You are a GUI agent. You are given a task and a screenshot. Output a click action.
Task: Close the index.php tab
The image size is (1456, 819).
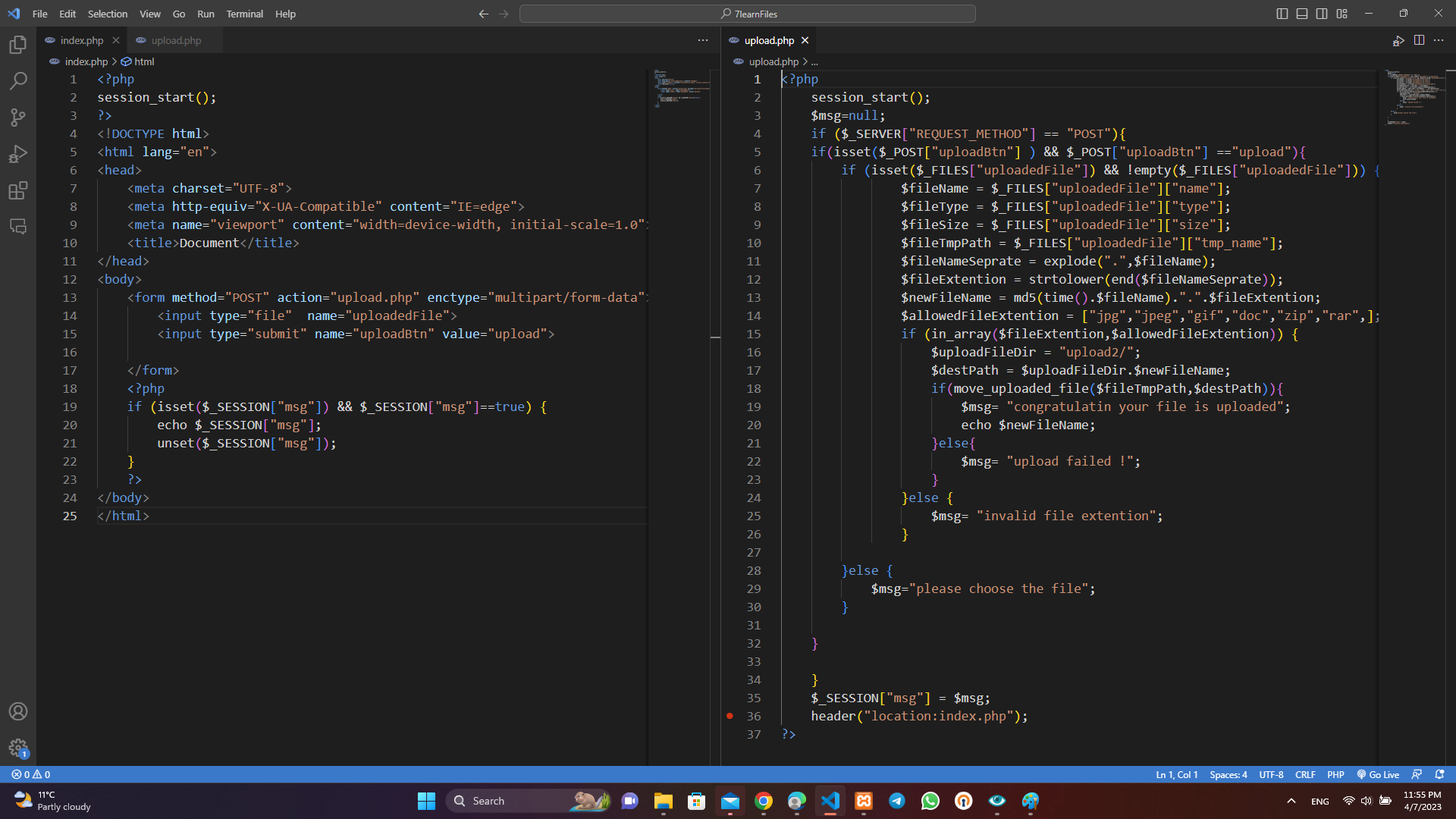116,40
